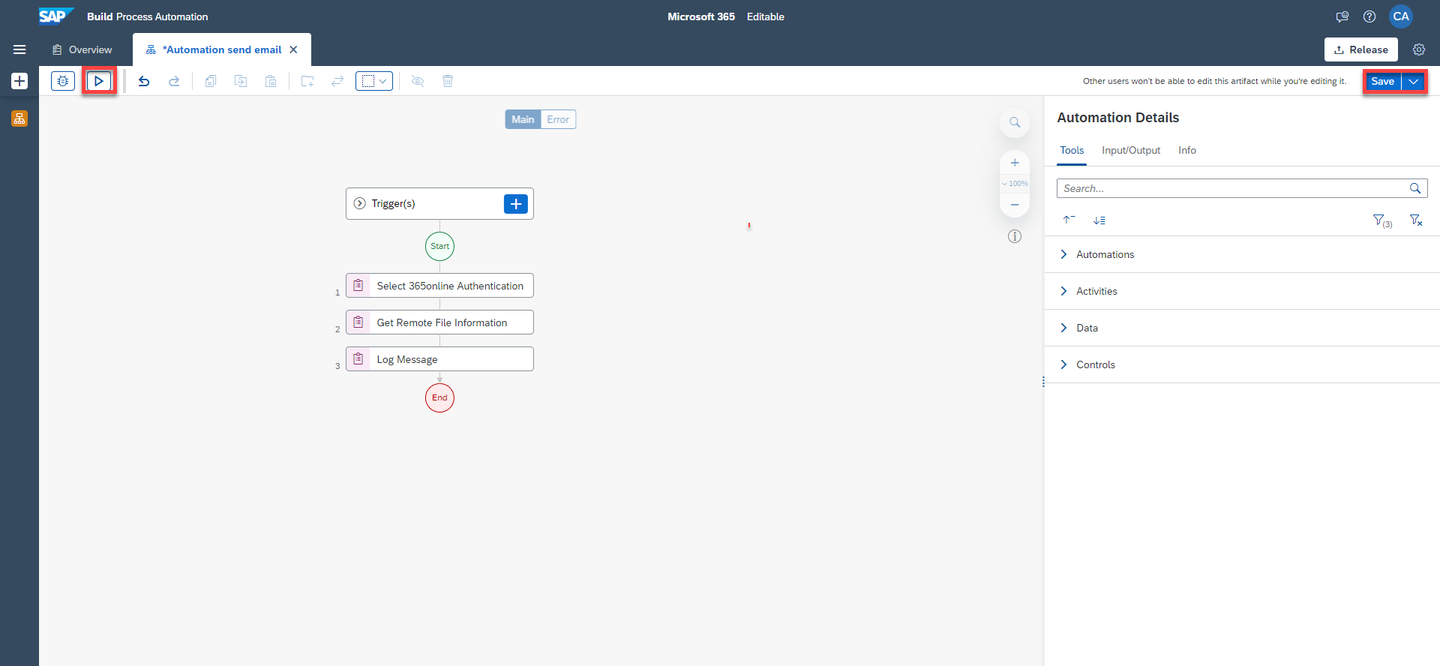1440x666 pixels.
Task: Open the filter (3) icon
Action: [x=1383, y=220]
